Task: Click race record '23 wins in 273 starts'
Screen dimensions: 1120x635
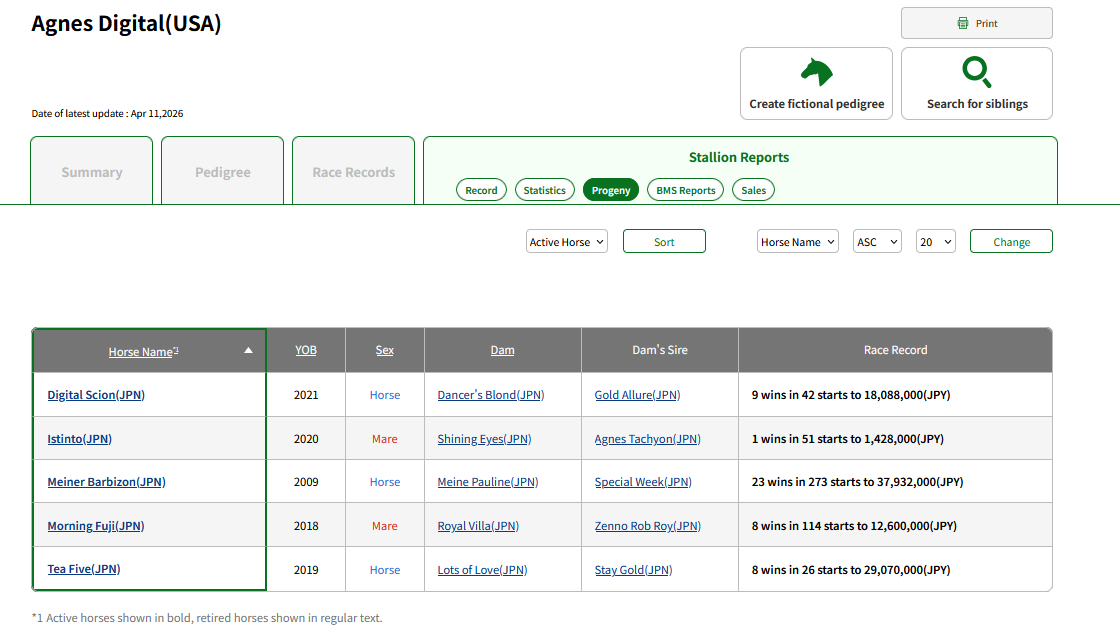Action: (x=857, y=482)
